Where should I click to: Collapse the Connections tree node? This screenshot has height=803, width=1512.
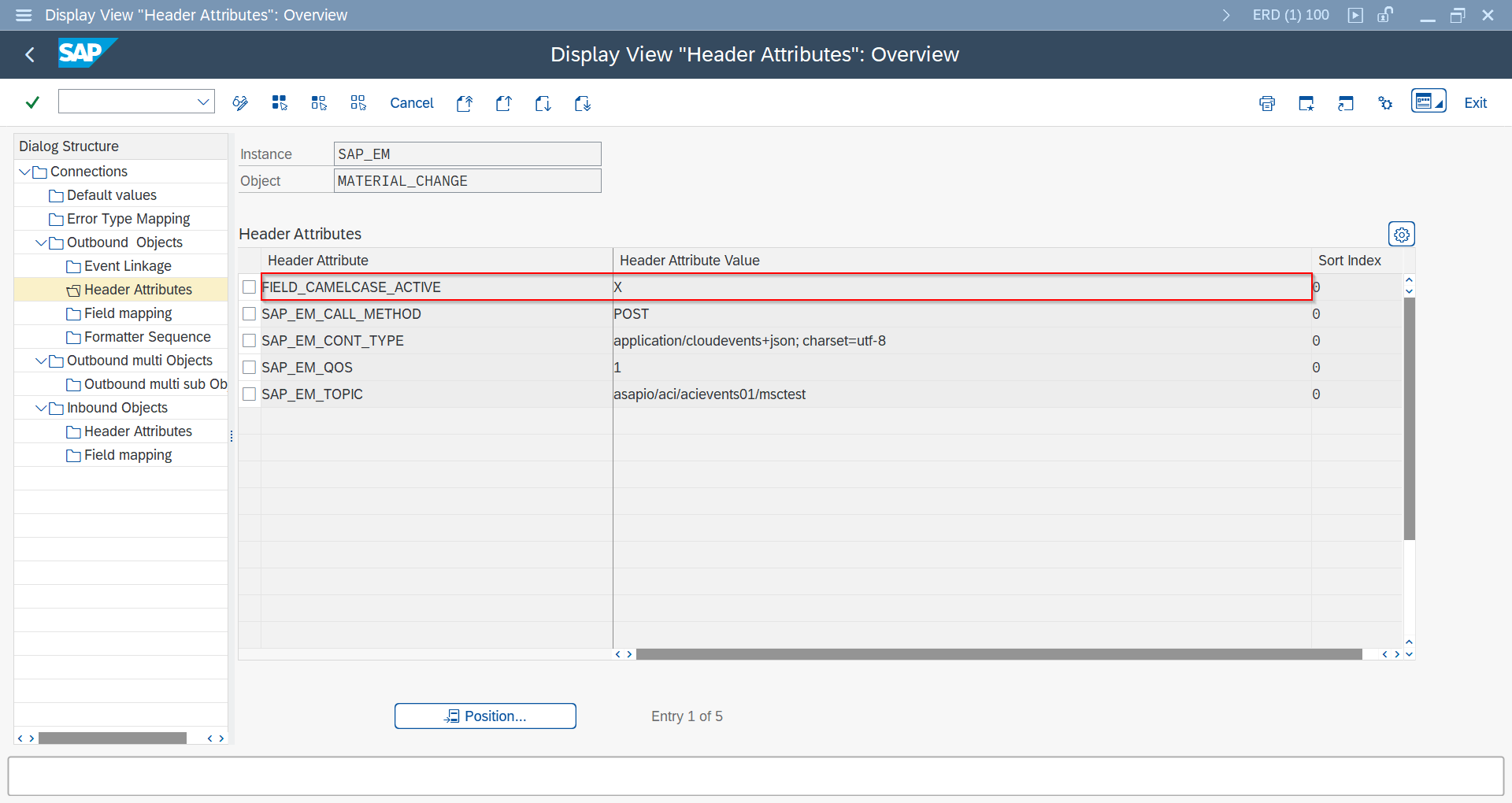click(24, 172)
